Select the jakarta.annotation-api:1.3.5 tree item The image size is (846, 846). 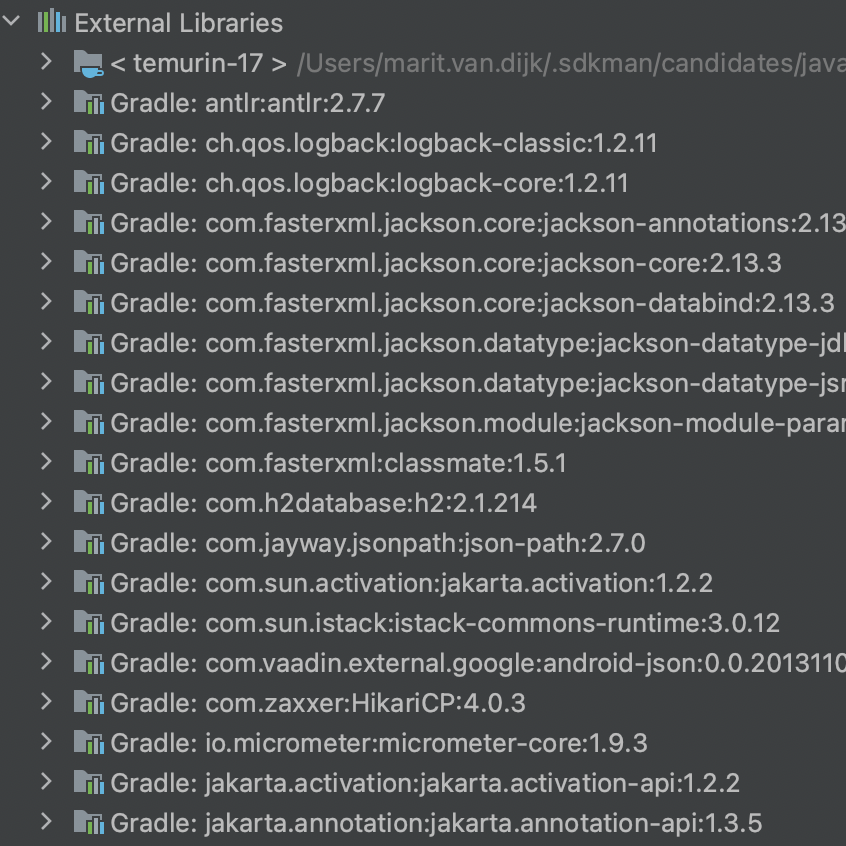pos(400,823)
